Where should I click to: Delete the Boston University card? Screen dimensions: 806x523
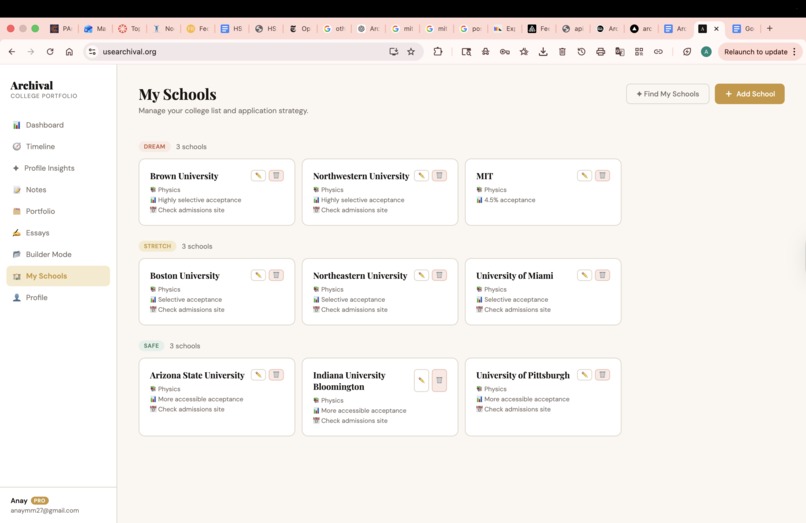(276, 275)
